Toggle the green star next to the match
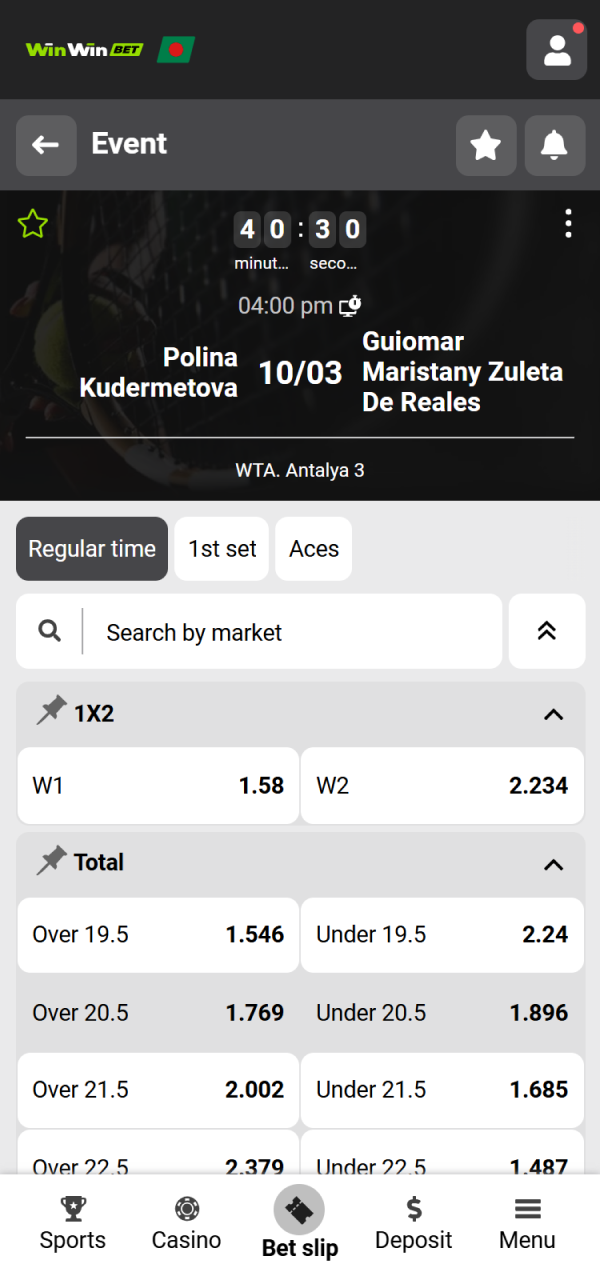The height and width of the screenshot is (1280, 600). click(32, 224)
